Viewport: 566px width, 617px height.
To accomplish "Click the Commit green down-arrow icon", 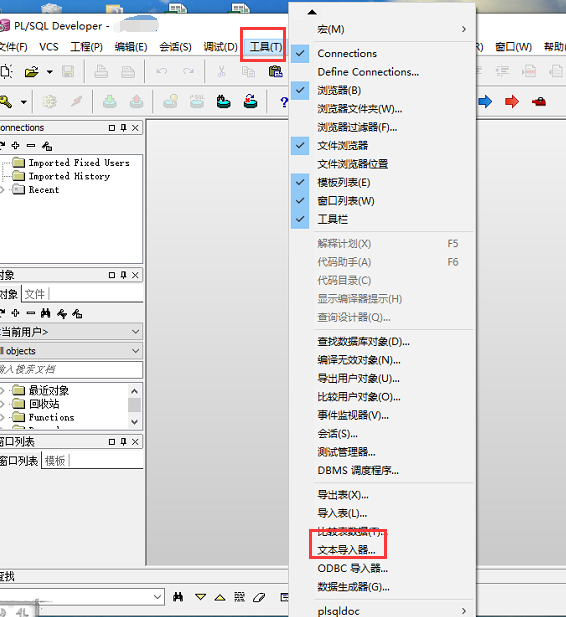I will click(x=110, y=102).
